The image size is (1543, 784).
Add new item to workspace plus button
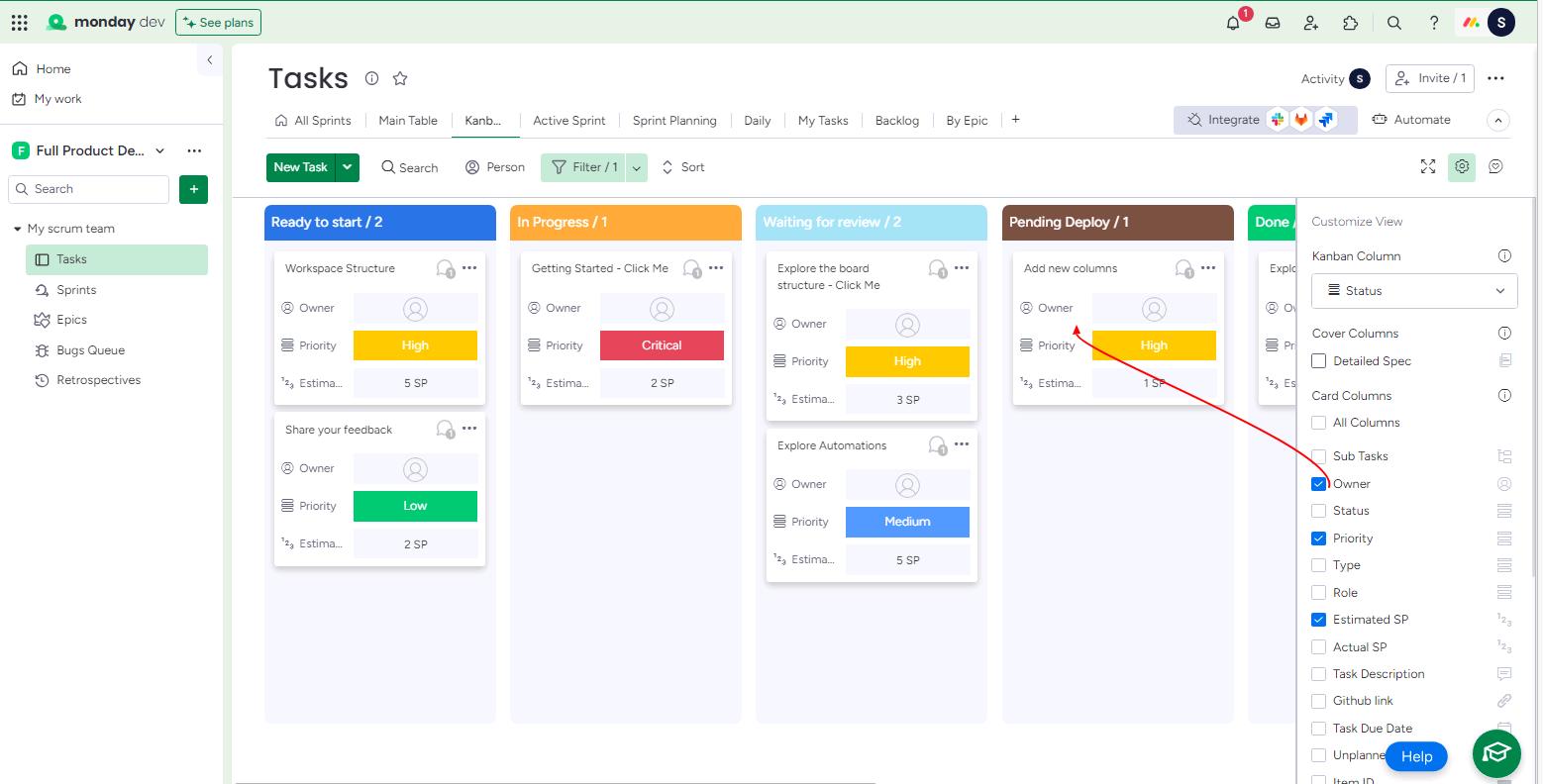(194, 189)
